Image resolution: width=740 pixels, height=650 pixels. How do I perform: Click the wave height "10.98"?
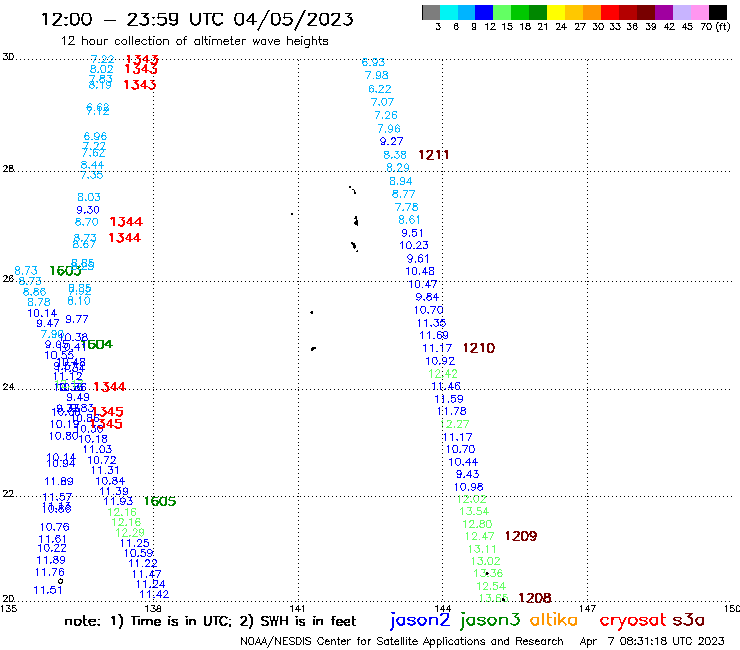tap(468, 487)
